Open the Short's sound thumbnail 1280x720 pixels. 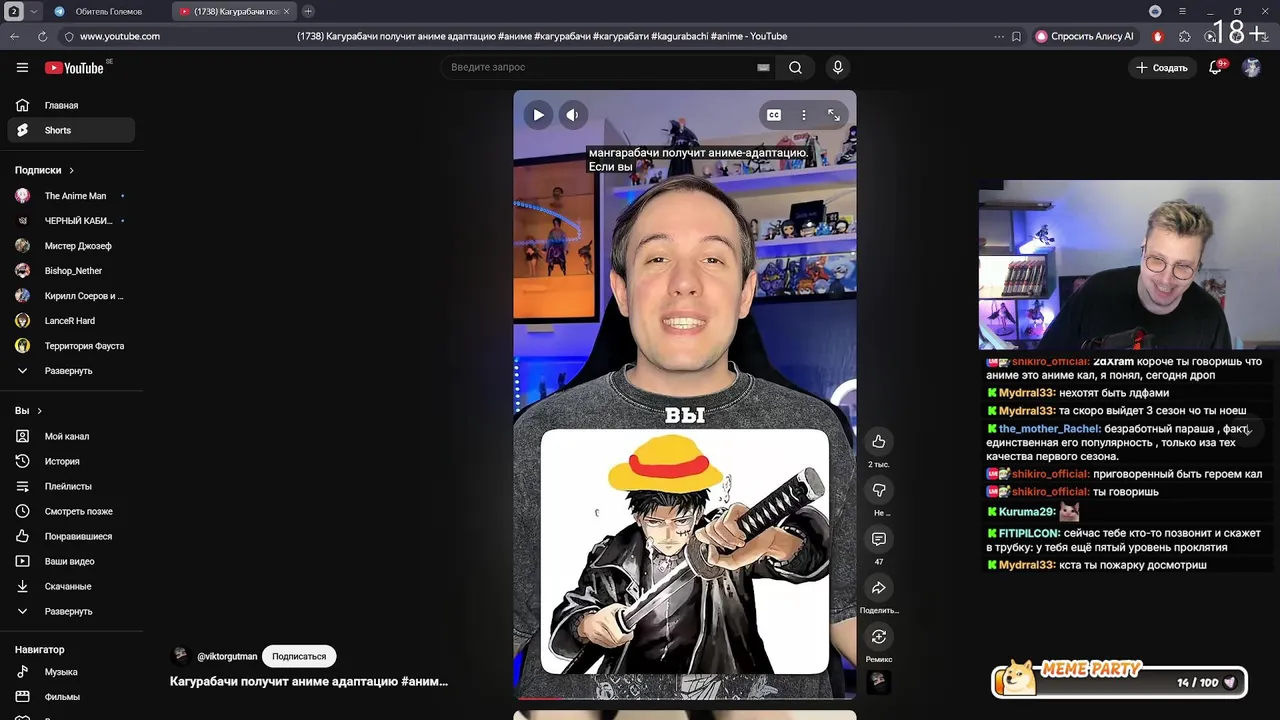coord(879,681)
